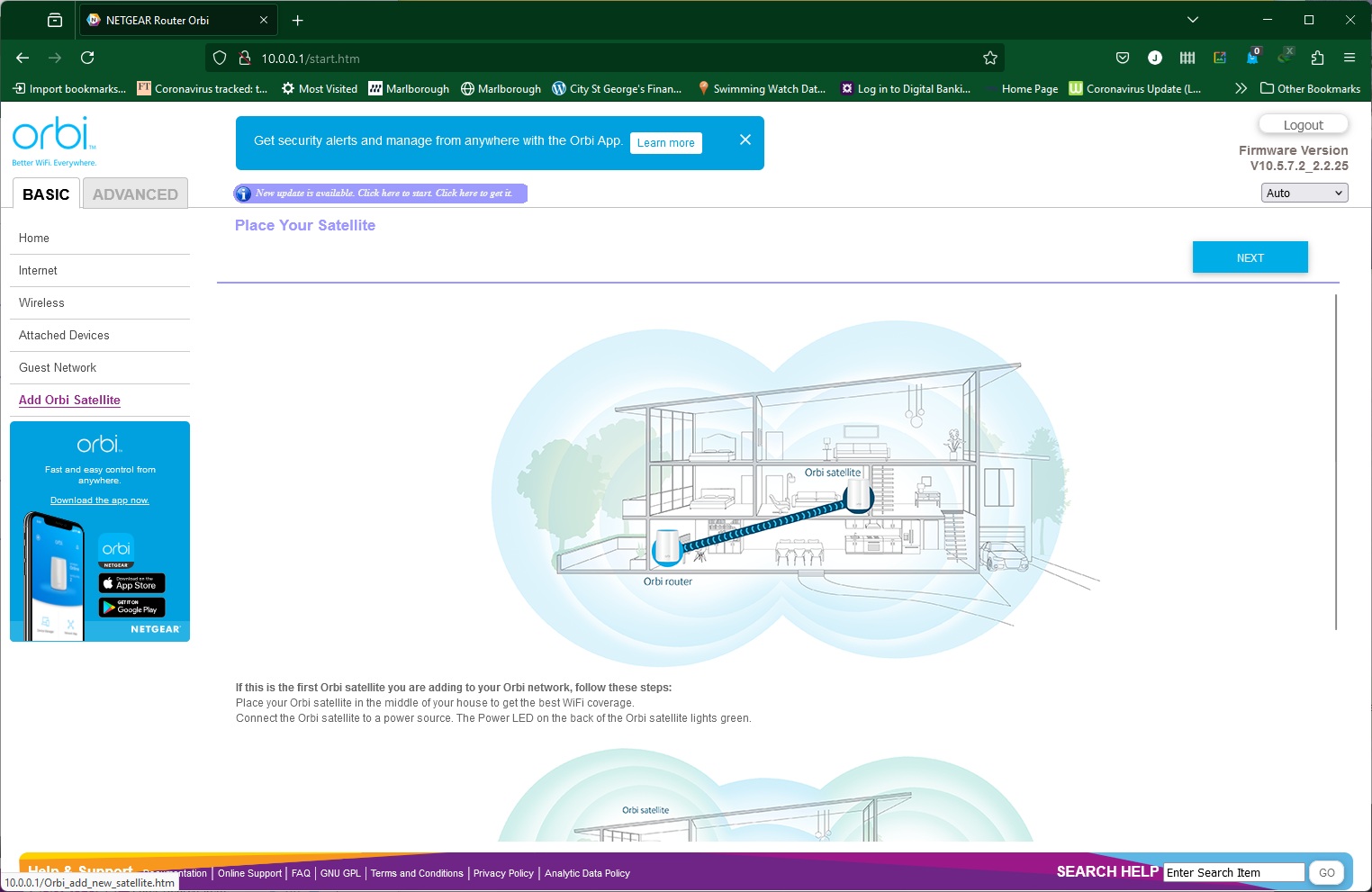This screenshot has height=892, width=1372.
Task: Switch to the ADVANCED tab
Action: click(135, 194)
